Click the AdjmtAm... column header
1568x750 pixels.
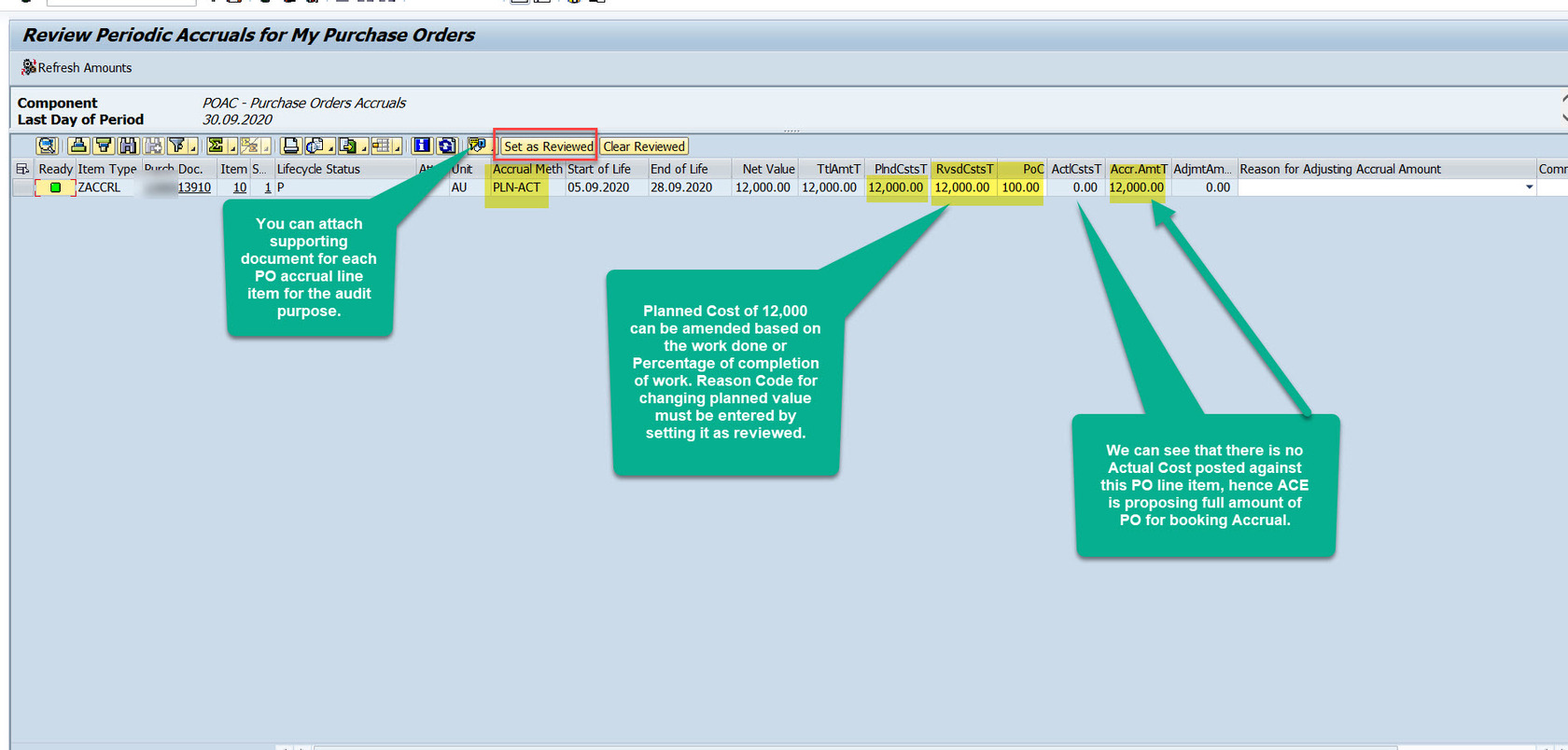(x=1203, y=169)
